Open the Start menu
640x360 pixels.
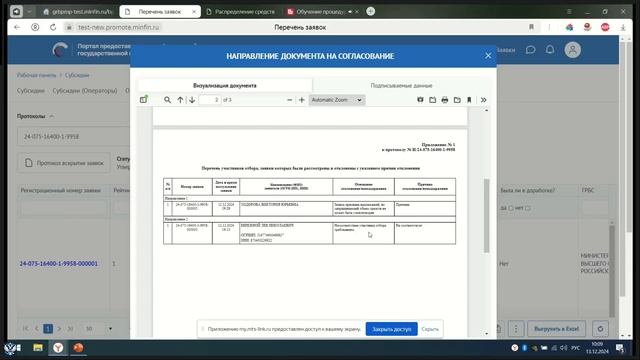click(x=12, y=348)
